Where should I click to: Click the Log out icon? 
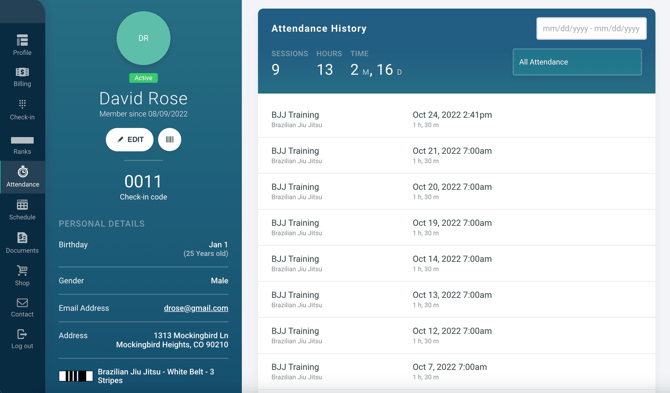(x=22, y=334)
